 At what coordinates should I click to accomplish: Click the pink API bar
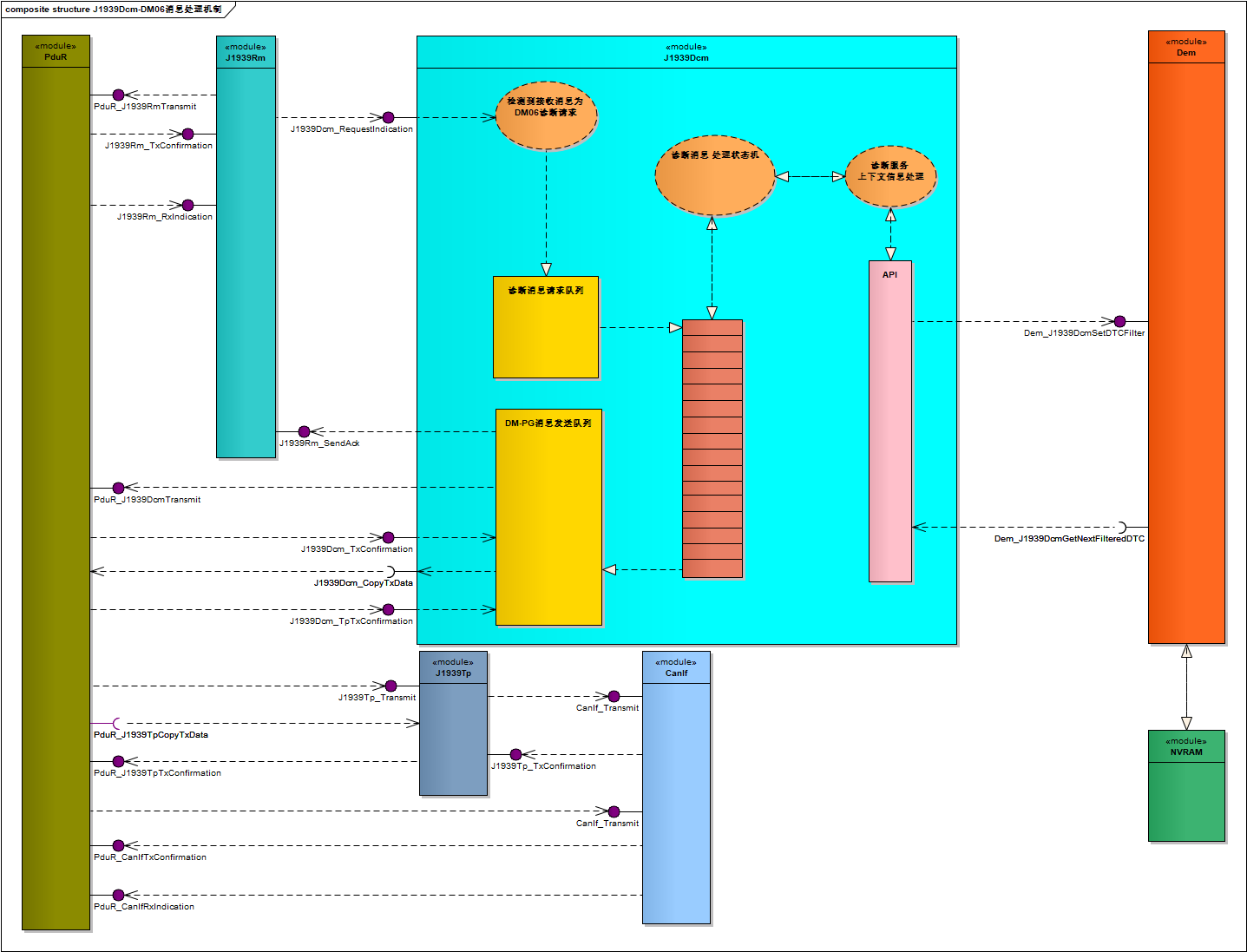click(890, 421)
